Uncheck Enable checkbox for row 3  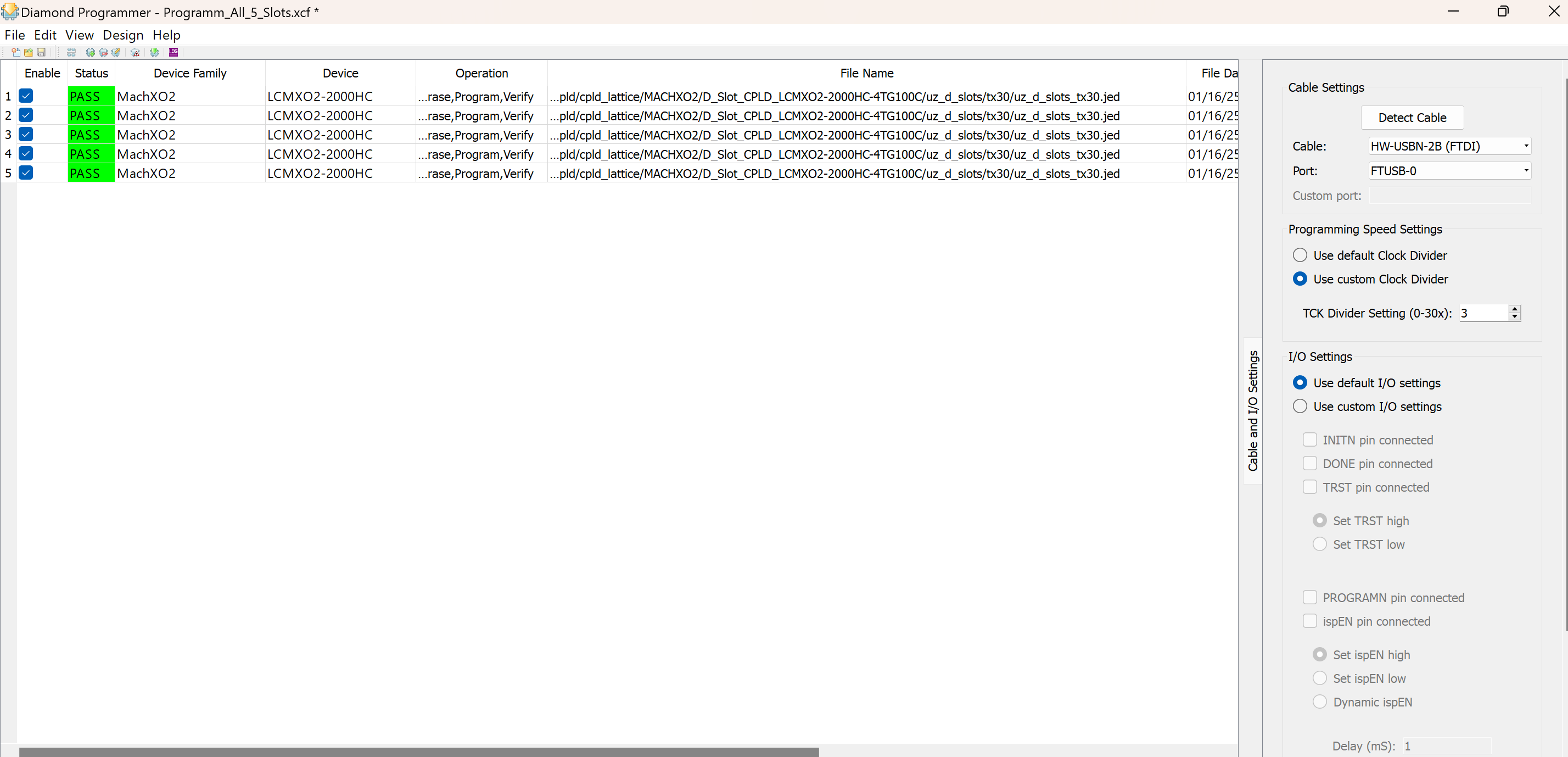[x=26, y=135]
